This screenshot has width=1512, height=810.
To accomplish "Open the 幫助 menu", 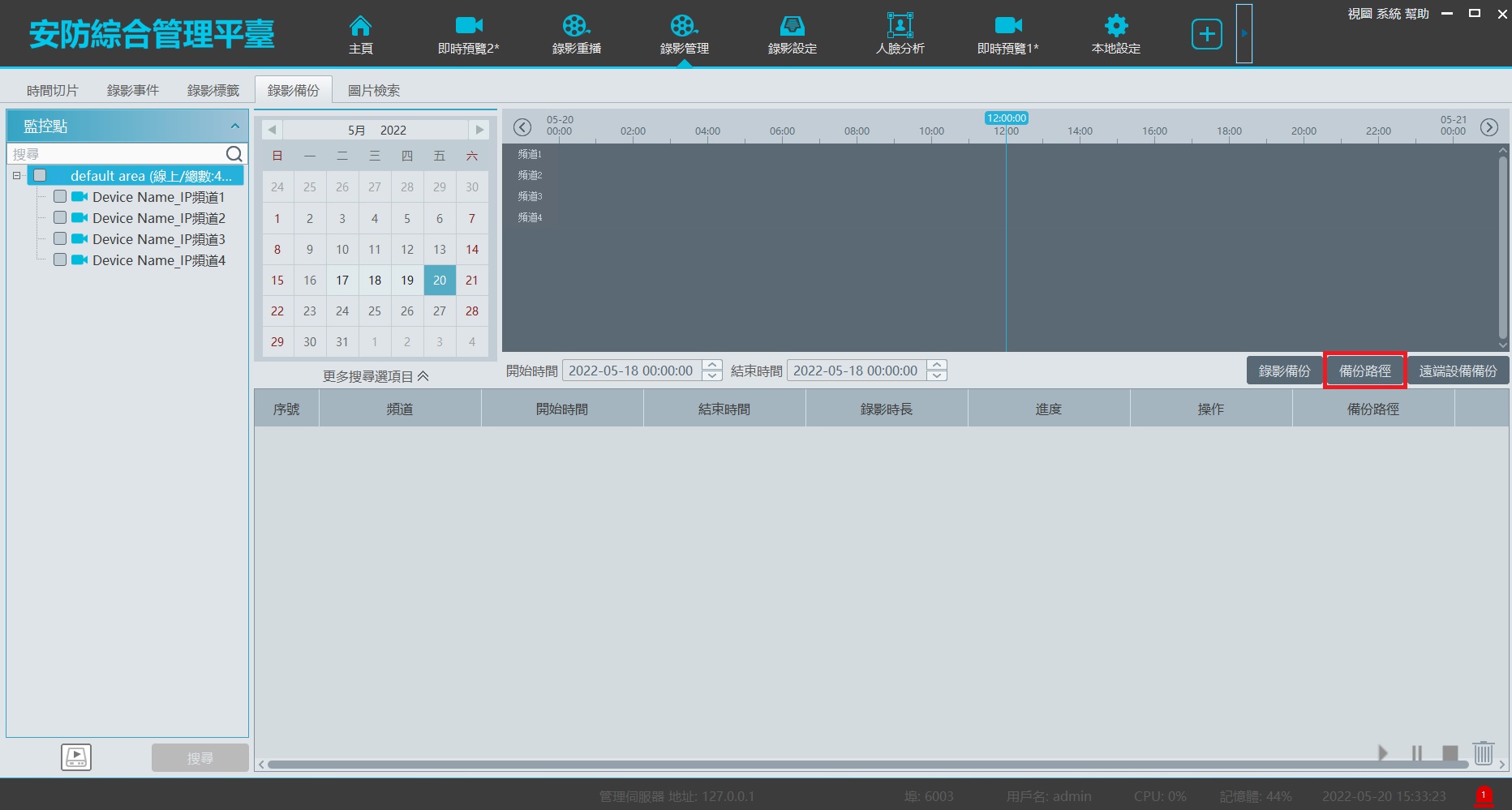I will (1417, 14).
